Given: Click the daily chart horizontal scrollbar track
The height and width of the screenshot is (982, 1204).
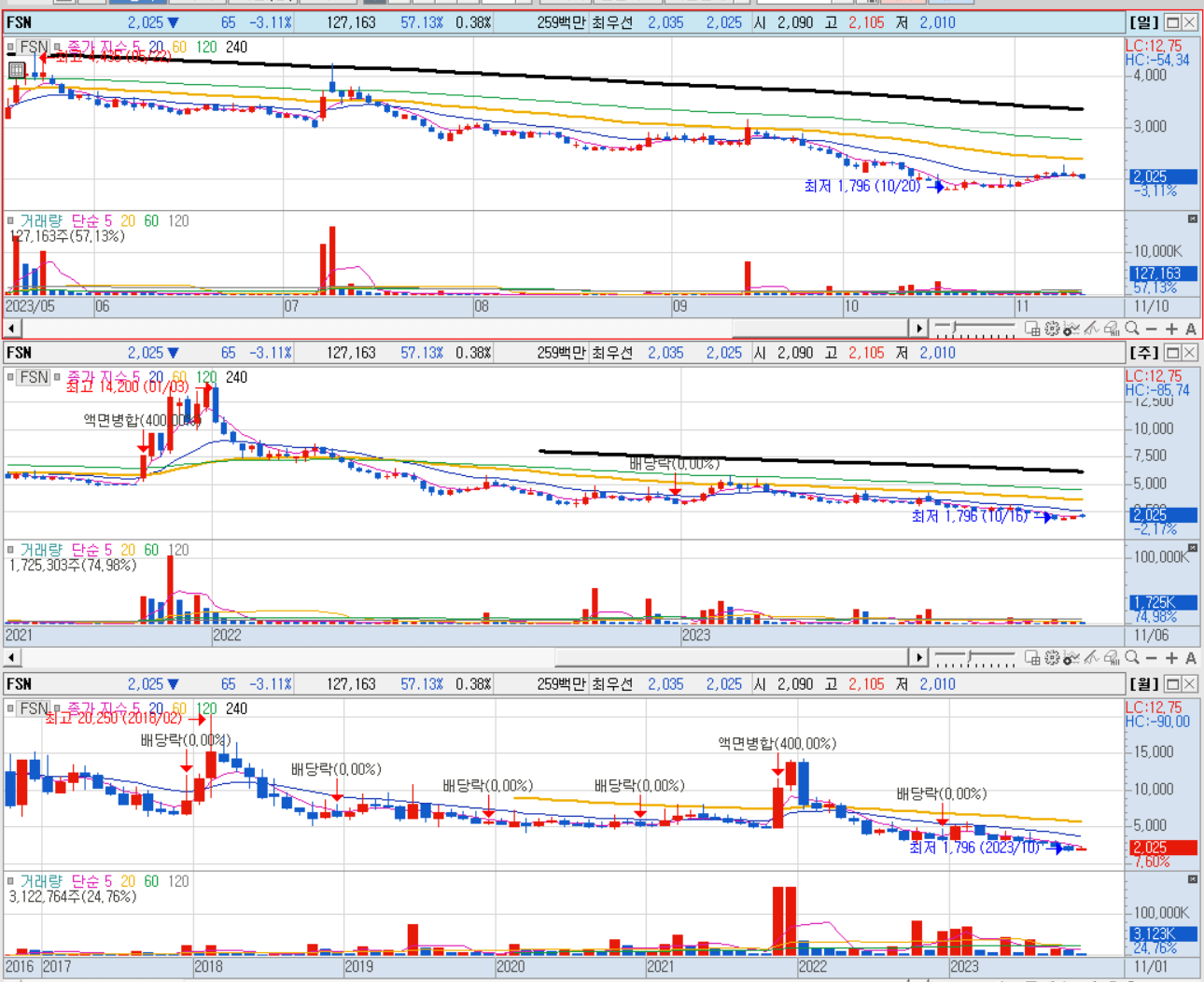Looking at the screenshot, I should [x=466, y=329].
